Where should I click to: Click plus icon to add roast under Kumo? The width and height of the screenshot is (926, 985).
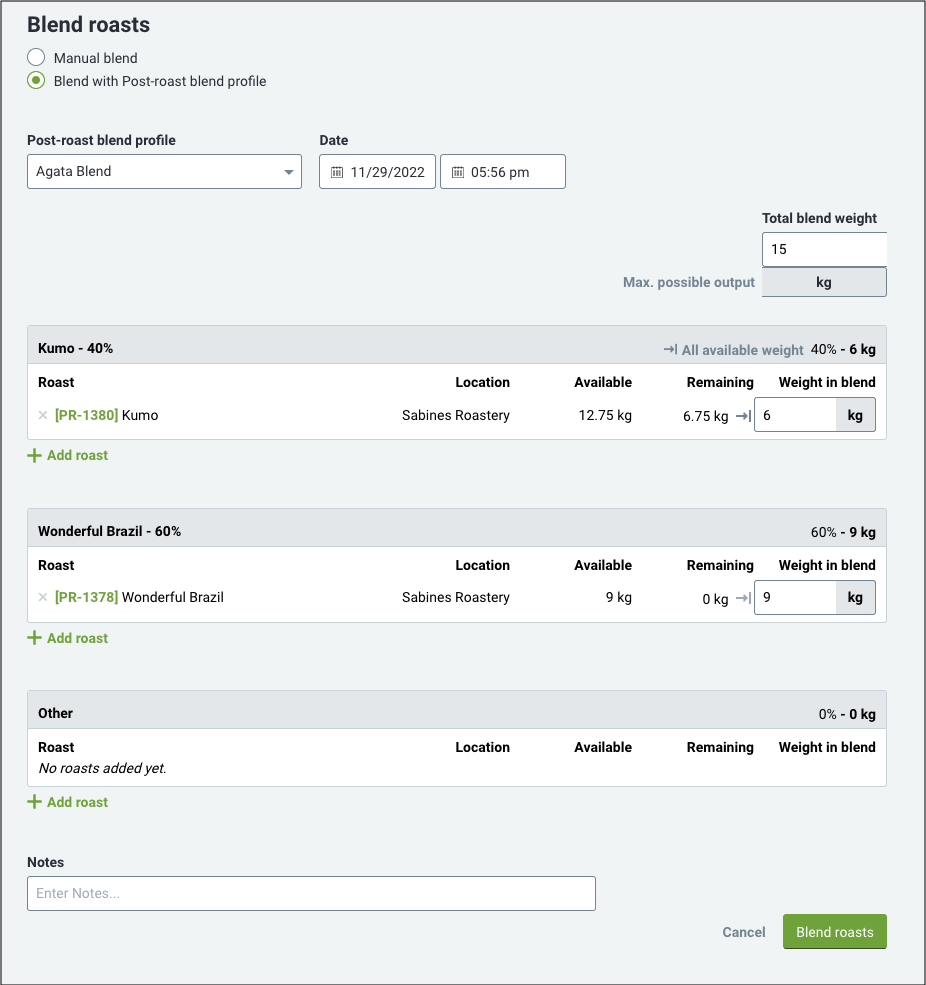35,455
